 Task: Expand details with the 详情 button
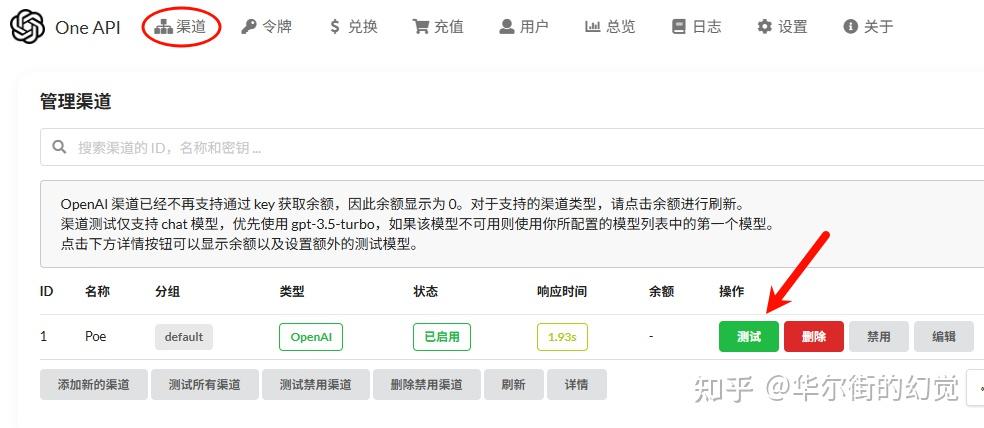click(x=576, y=384)
